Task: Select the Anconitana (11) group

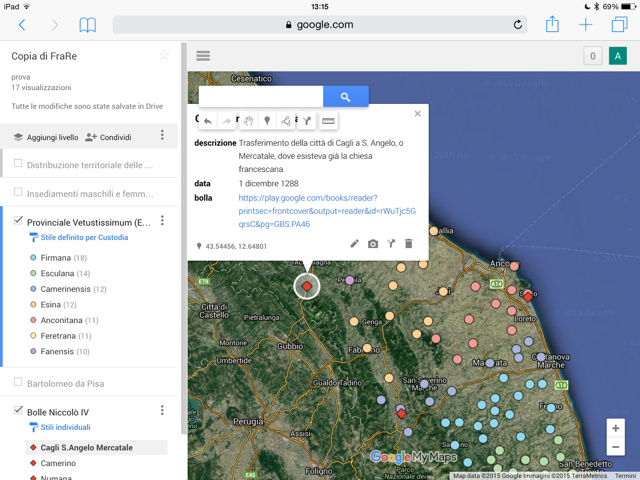Action: [64, 320]
